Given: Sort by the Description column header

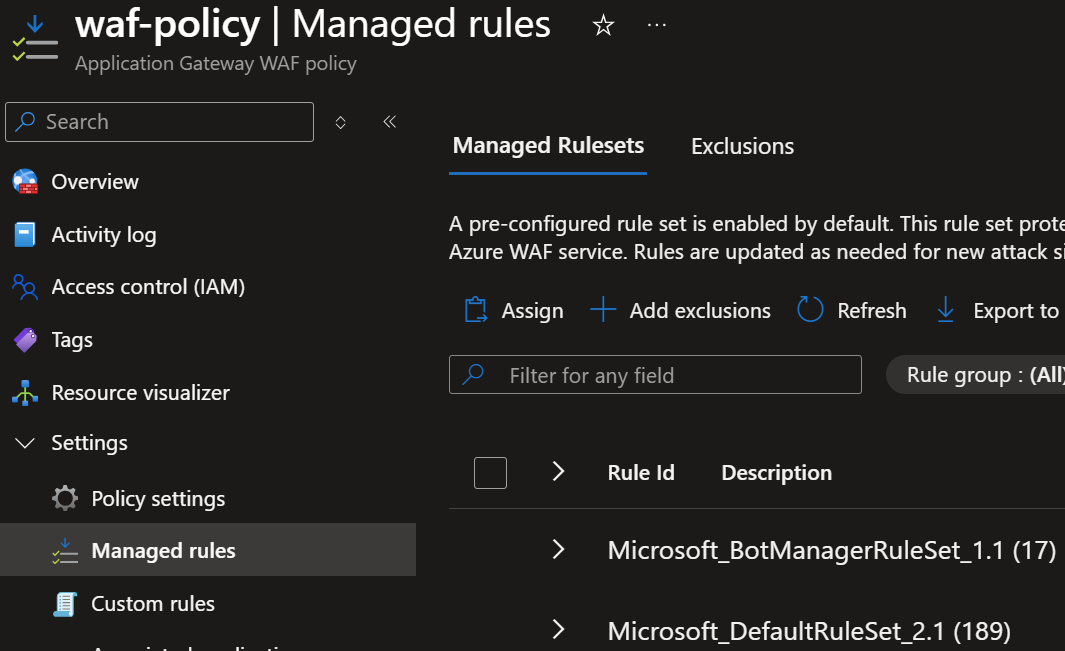Looking at the screenshot, I should coord(776,472).
